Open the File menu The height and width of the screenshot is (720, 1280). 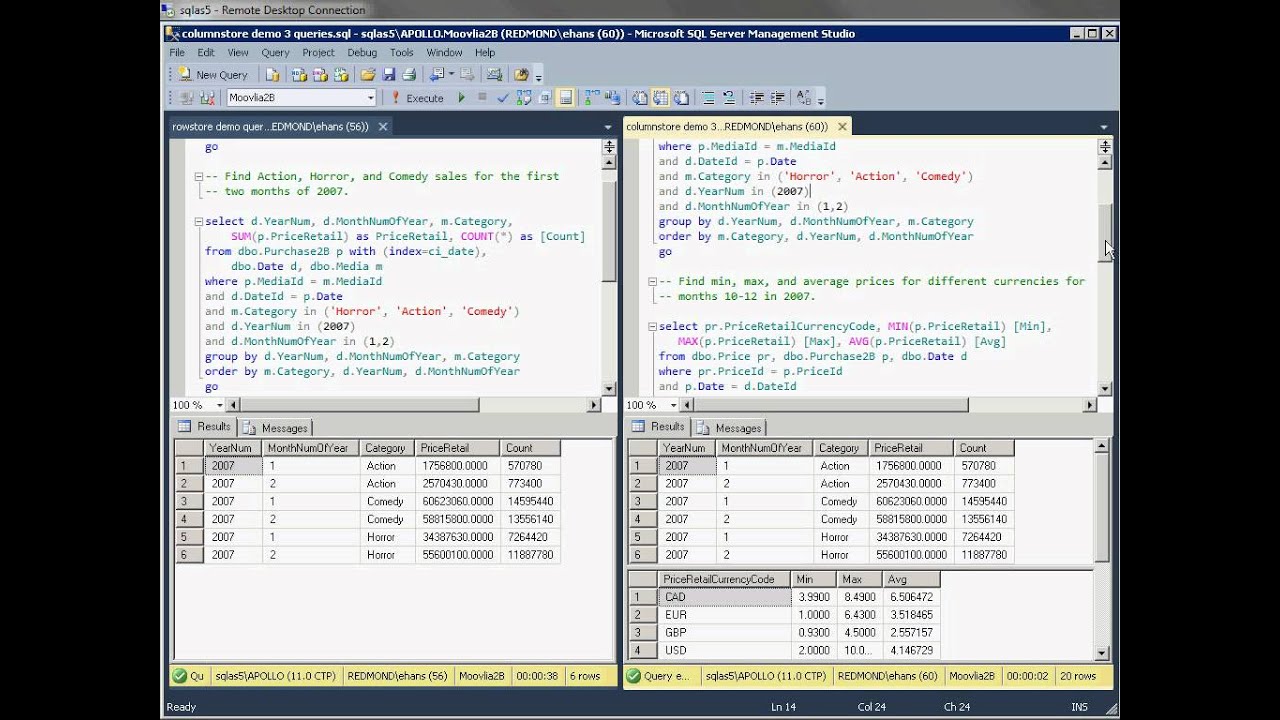[176, 53]
